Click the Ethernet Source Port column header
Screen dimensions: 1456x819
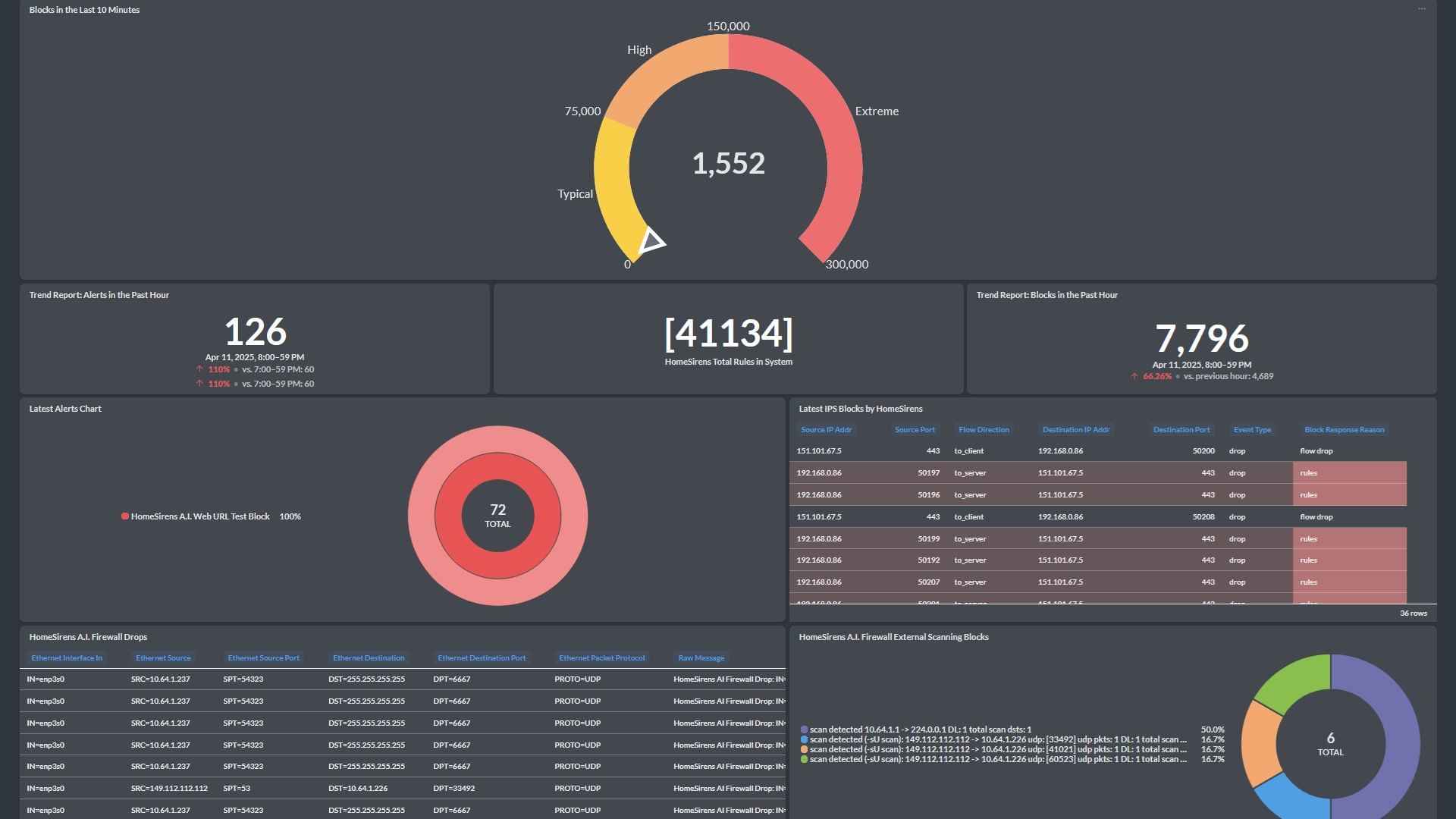click(263, 658)
